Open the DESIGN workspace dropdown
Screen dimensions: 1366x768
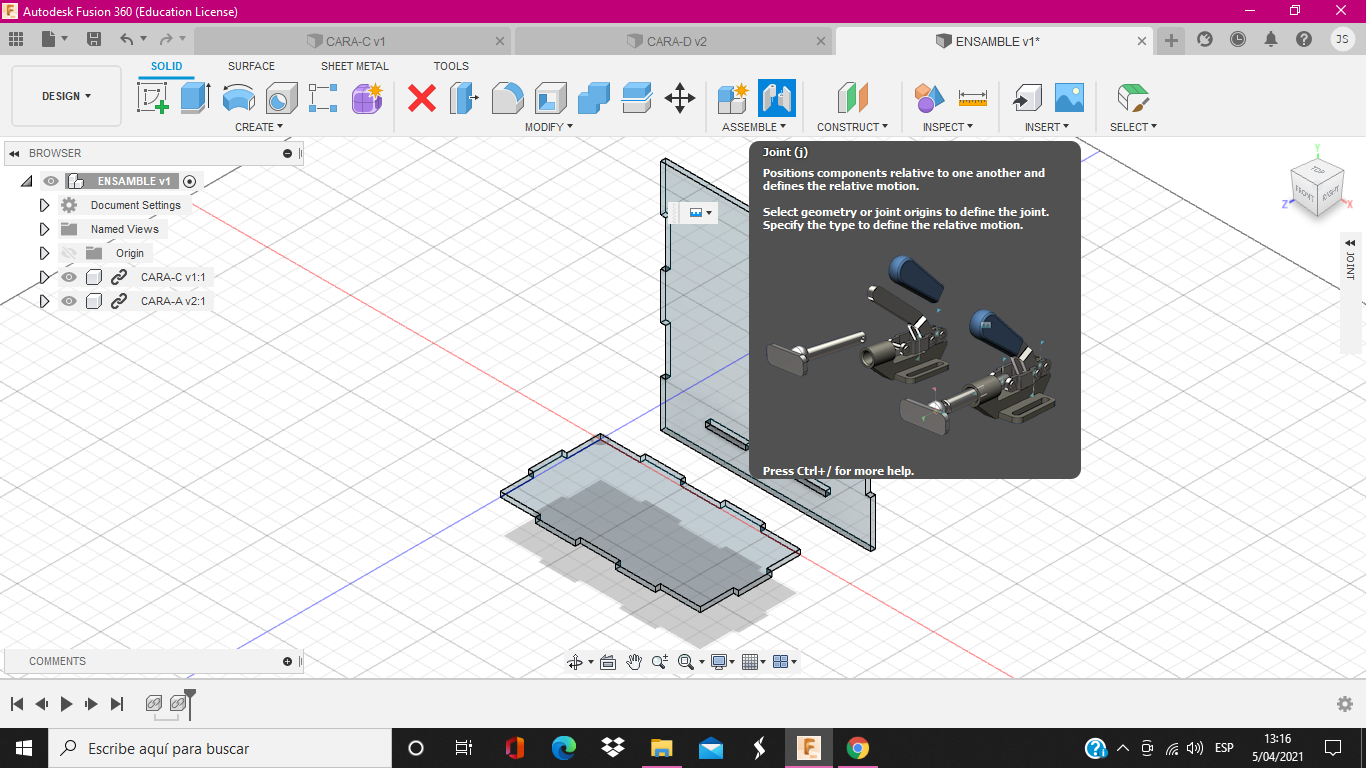(x=66, y=96)
